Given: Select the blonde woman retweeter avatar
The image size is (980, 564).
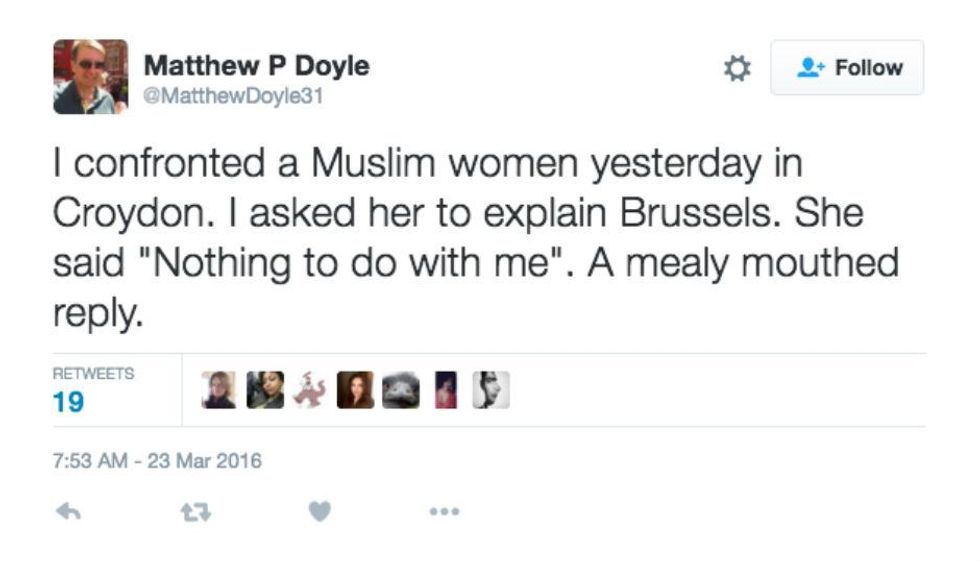Looking at the screenshot, I should pyautogui.click(x=219, y=390).
